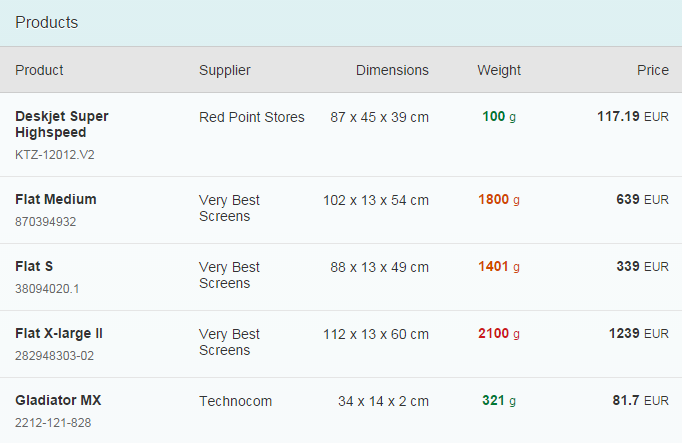Open the Flat S product entry
Image resolution: width=682 pixels, height=443 pixels.
(x=33, y=266)
